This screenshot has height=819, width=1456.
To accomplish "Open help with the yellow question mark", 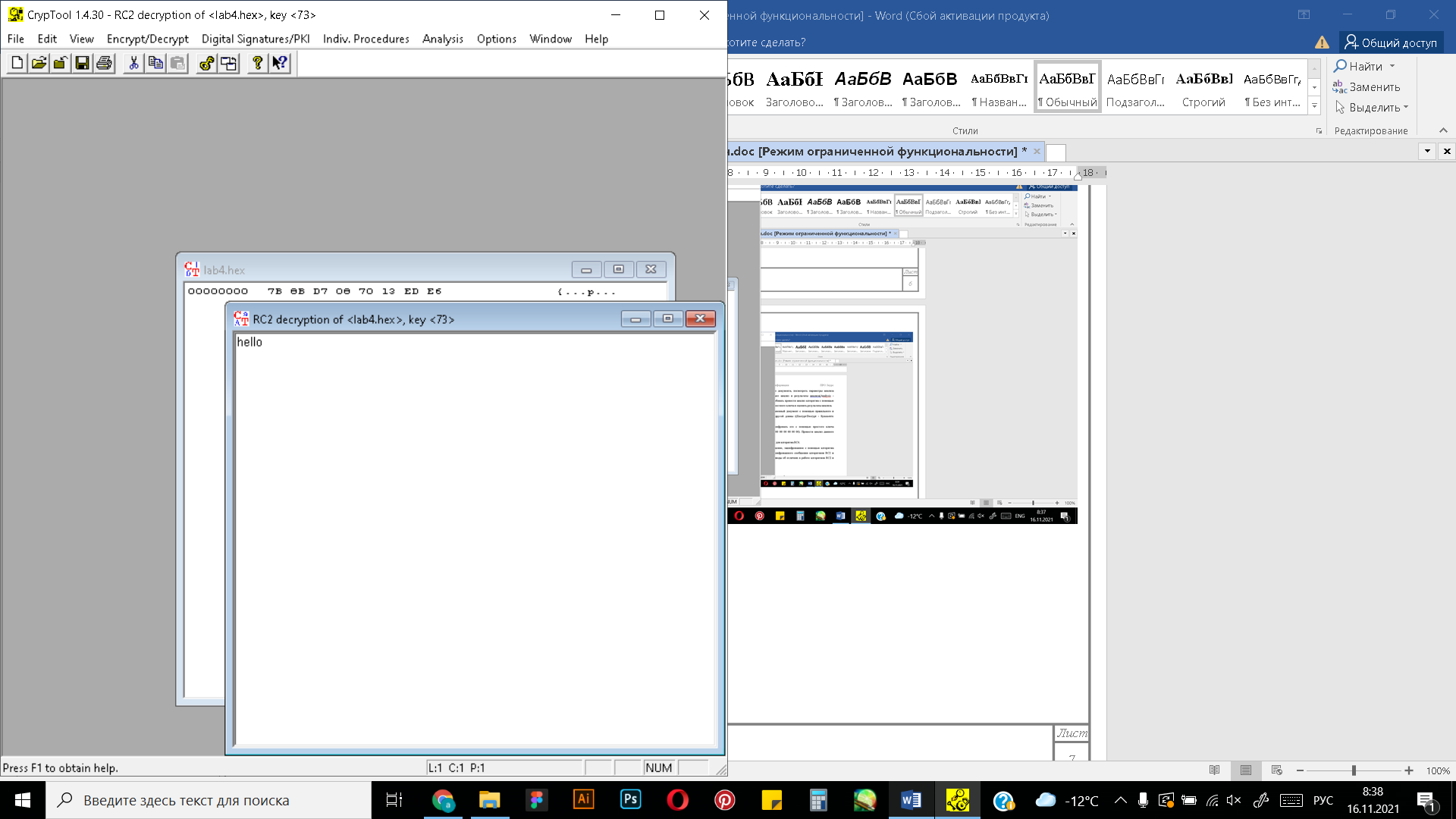I will (x=258, y=63).
